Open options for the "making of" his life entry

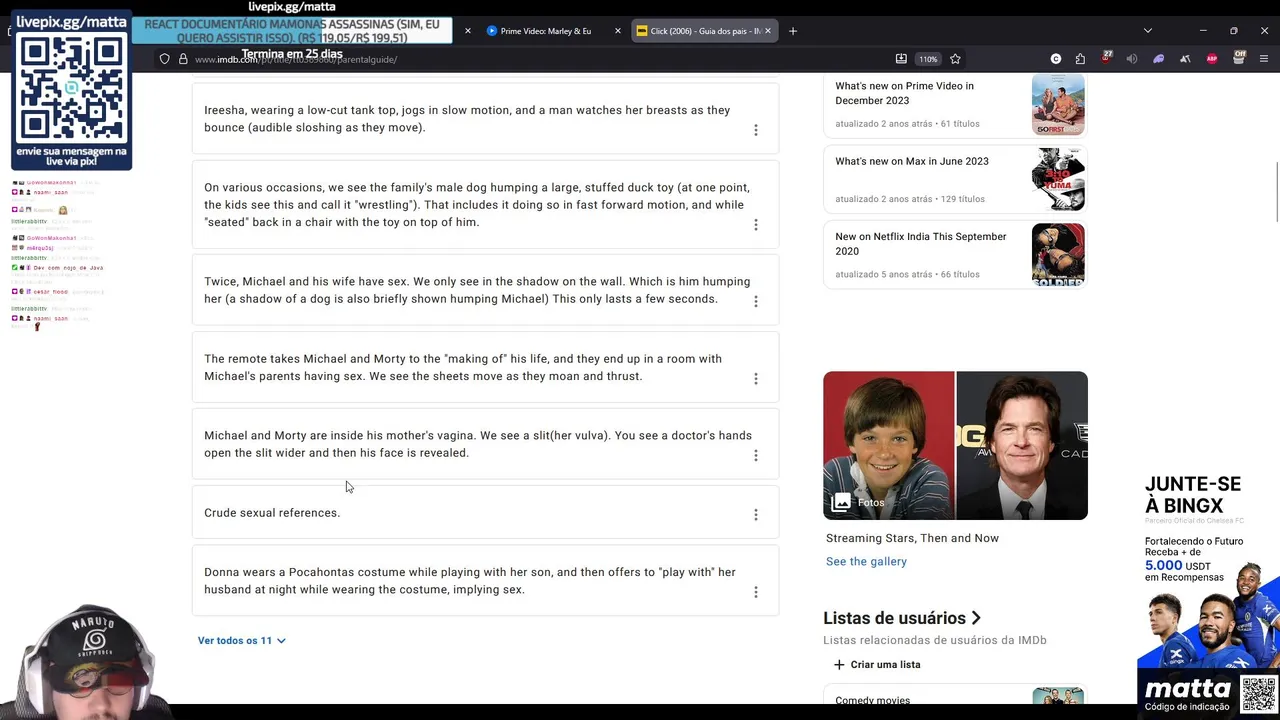click(x=756, y=379)
